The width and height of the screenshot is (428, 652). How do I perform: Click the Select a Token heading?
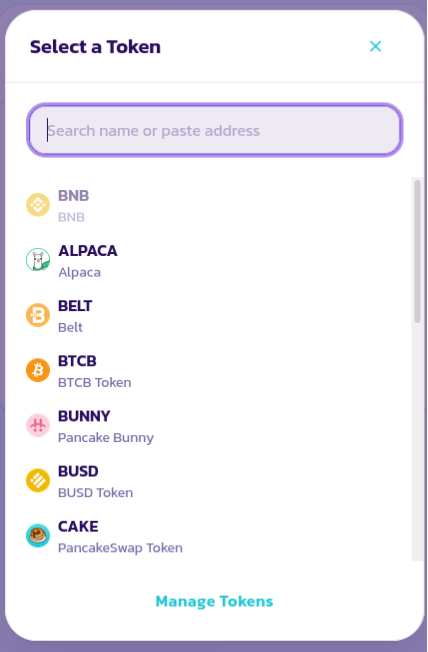95,47
